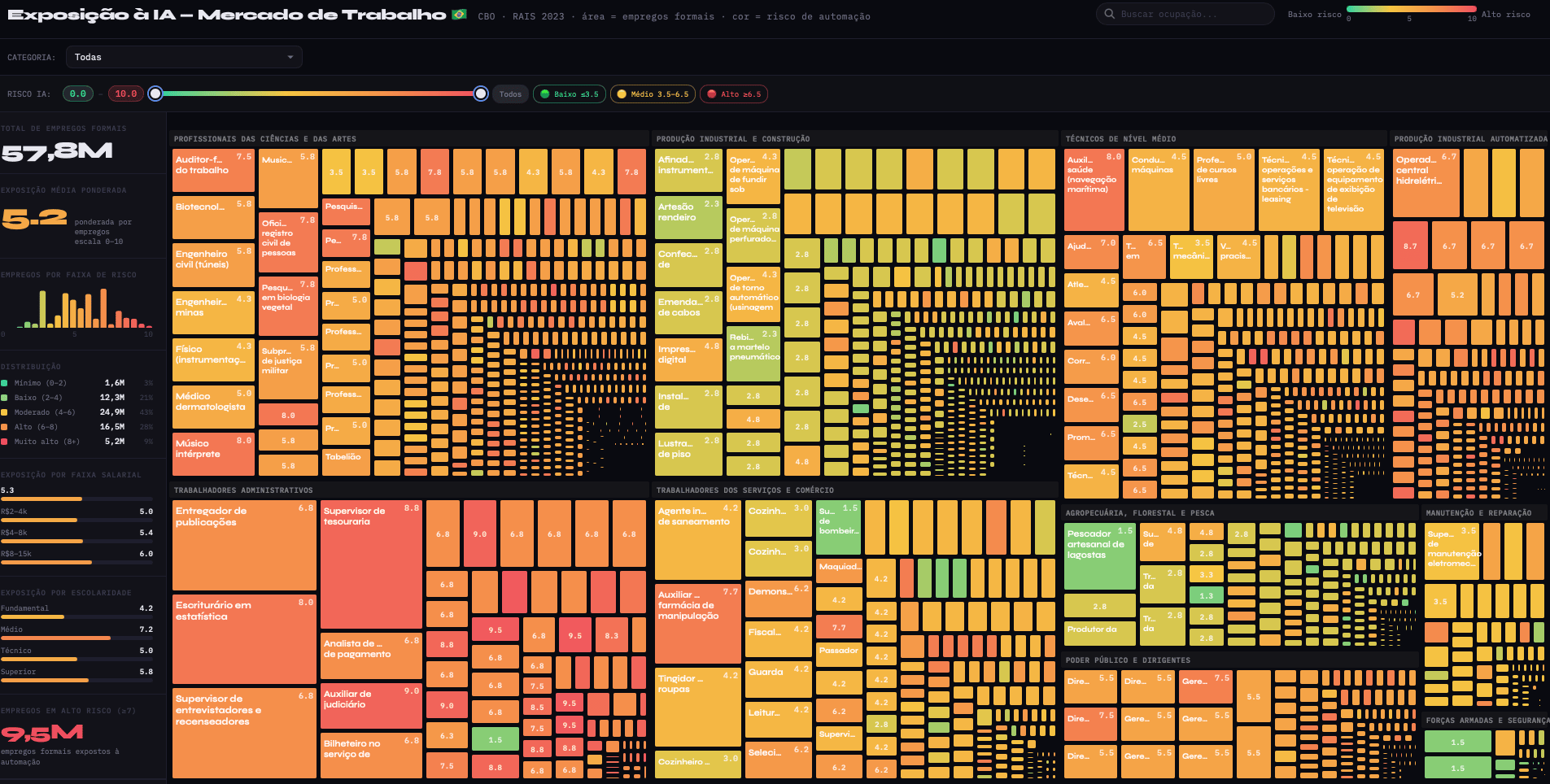Click the yellow dot in Médio filter
This screenshot has height=784, width=1550.
click(622, 94)
